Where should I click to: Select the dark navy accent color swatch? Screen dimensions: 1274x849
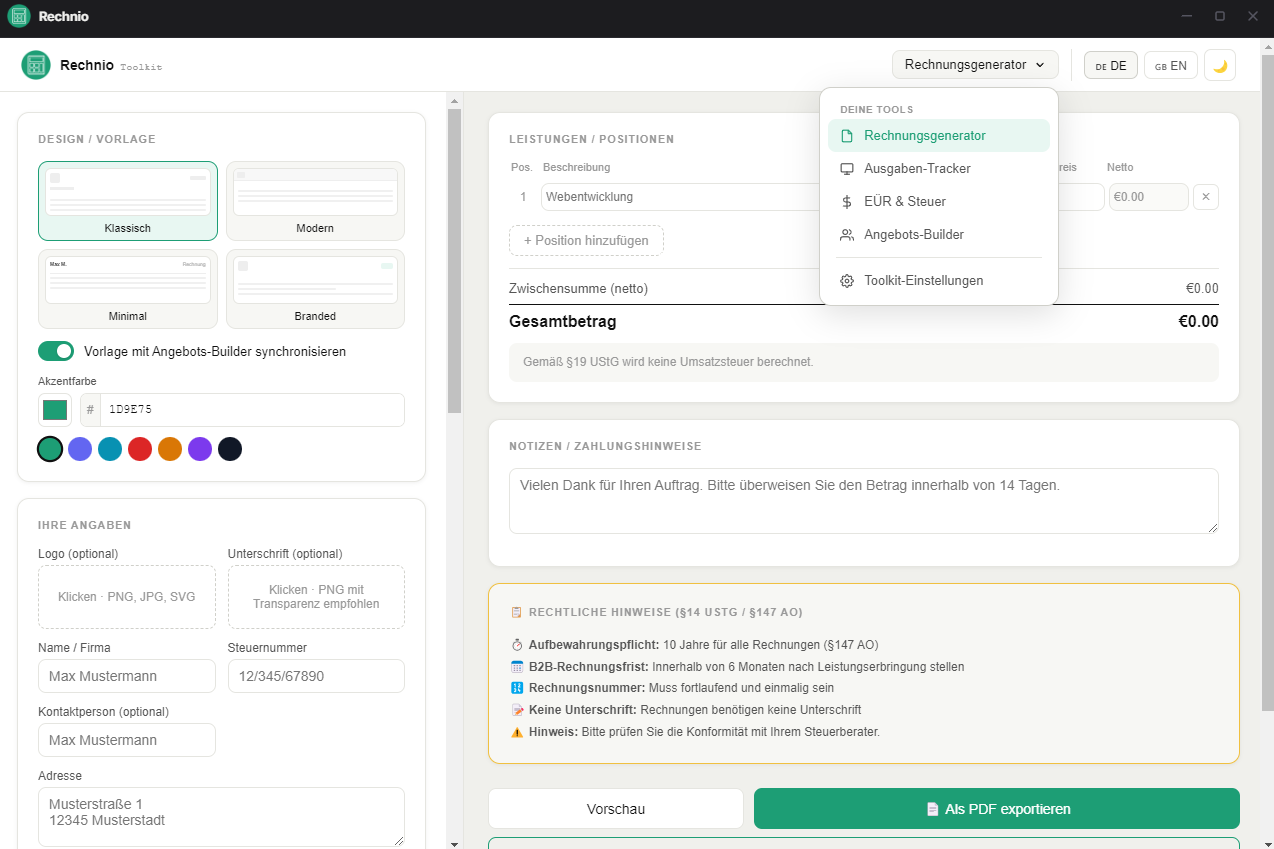(230, 449)
